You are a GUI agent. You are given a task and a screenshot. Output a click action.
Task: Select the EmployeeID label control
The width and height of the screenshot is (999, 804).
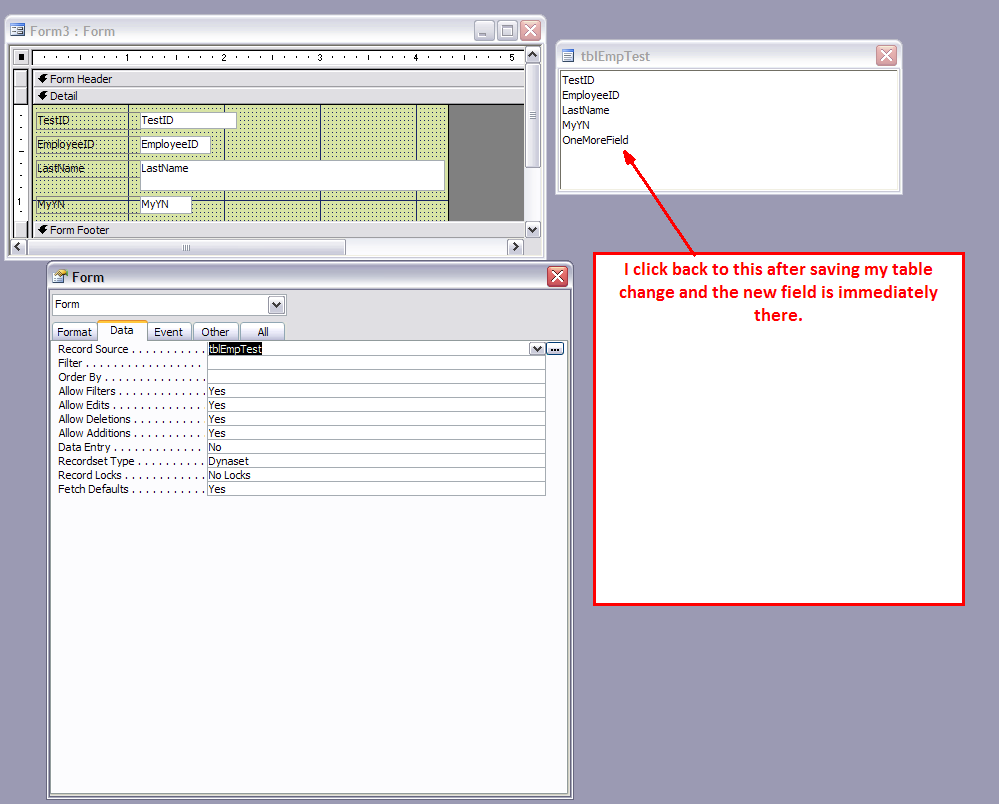click(82, 145)
